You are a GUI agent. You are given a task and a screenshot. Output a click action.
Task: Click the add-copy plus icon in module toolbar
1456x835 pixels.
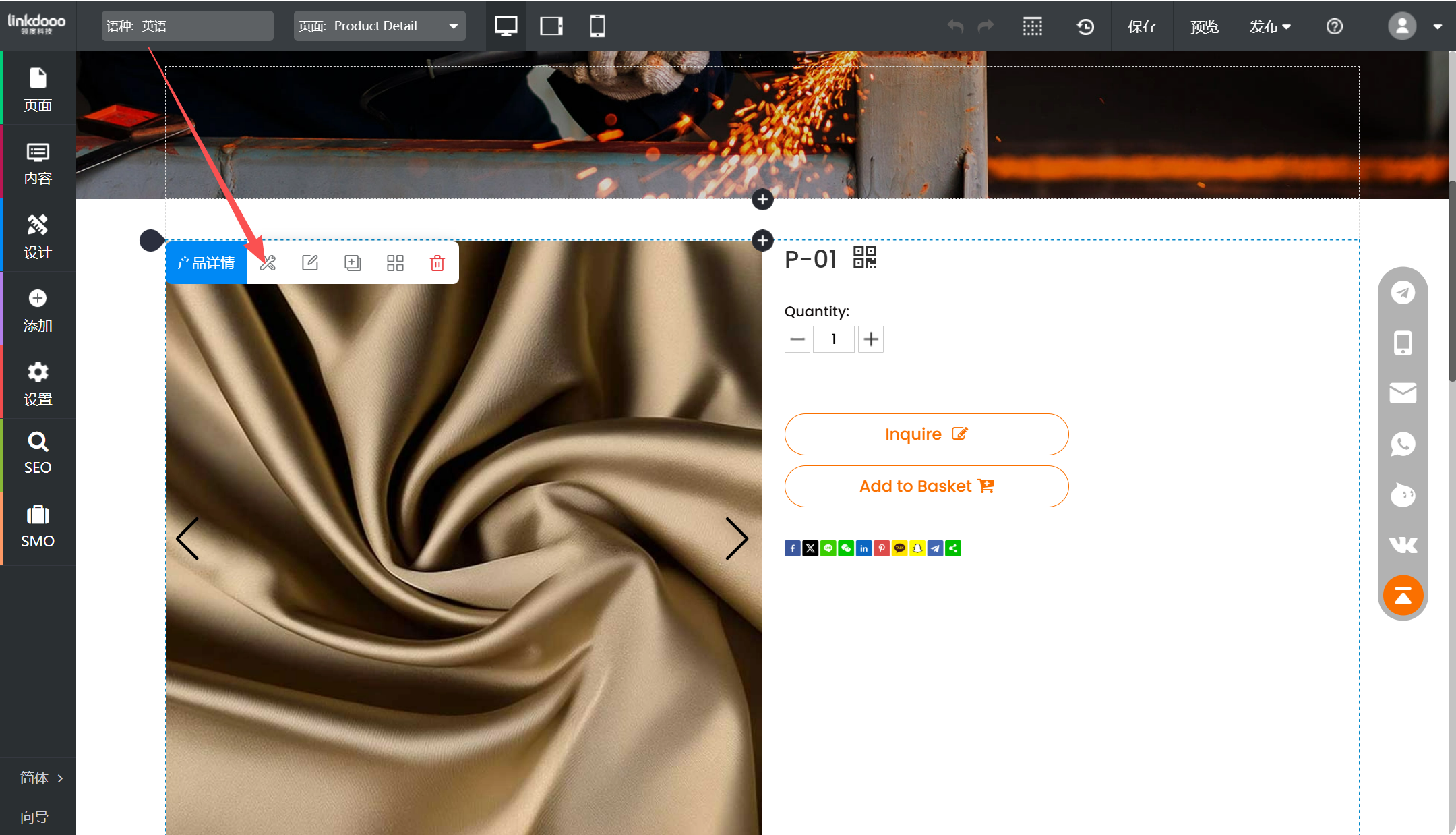353,263
